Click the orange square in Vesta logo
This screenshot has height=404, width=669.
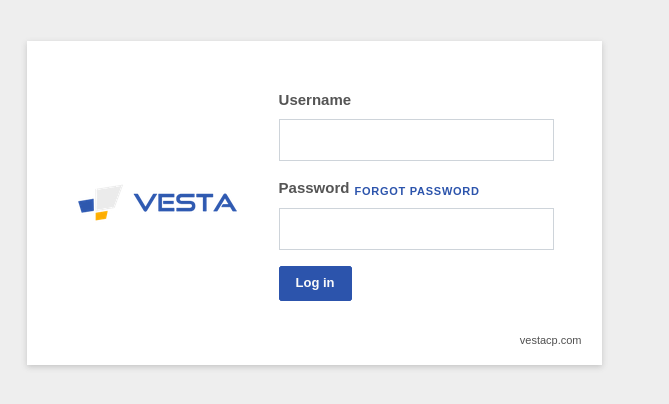point(101,215)
